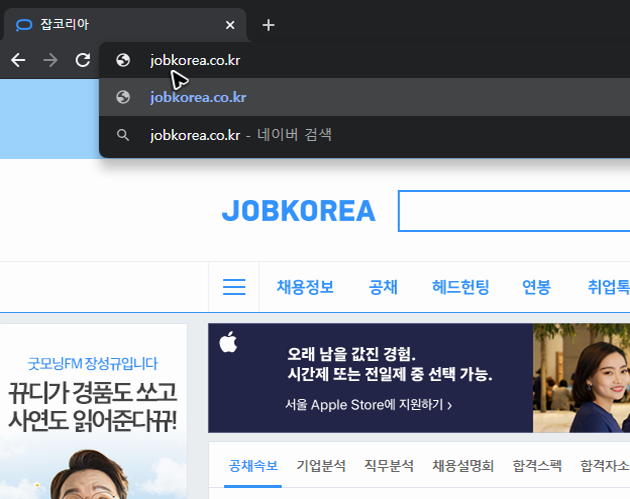Click the globe icon beside highlighted suggestion

click(123, 97)
